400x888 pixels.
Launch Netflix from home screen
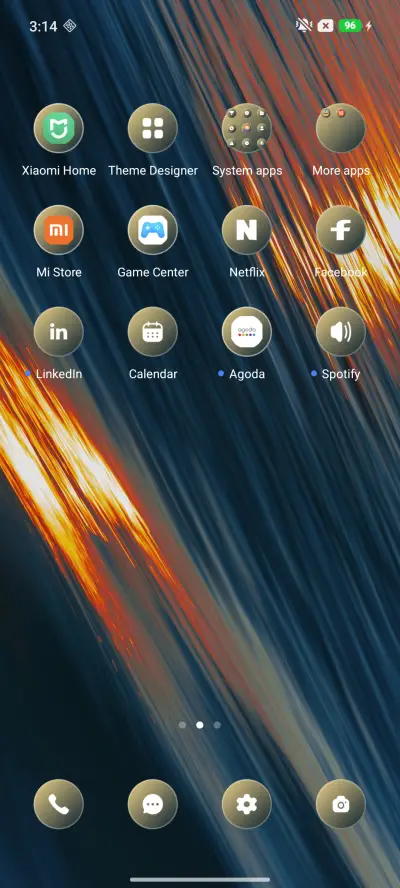[246, 230]
